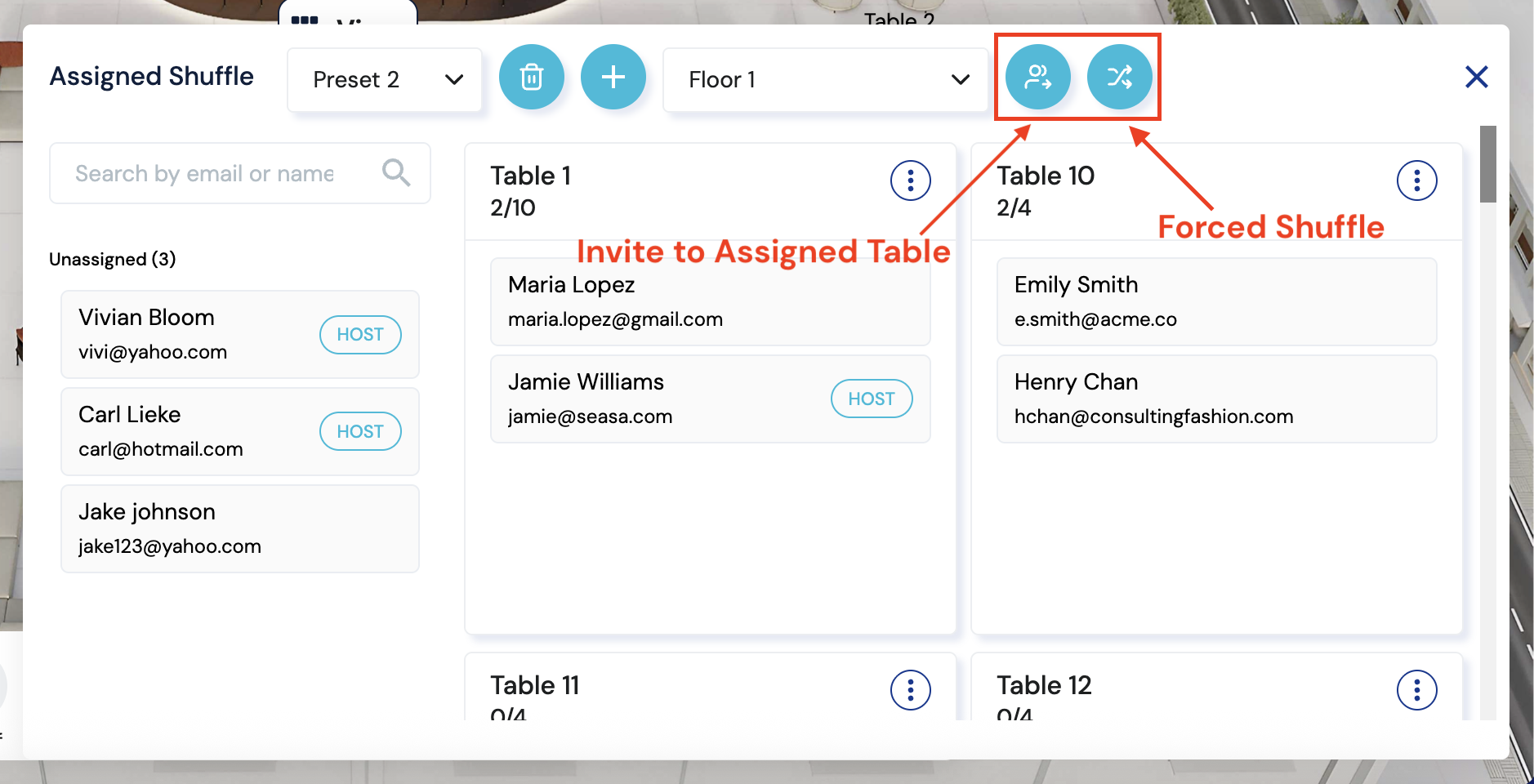Click the Forced Shuffle icon
Screen dimensions: 1534x784
(x=1119, y=78)
